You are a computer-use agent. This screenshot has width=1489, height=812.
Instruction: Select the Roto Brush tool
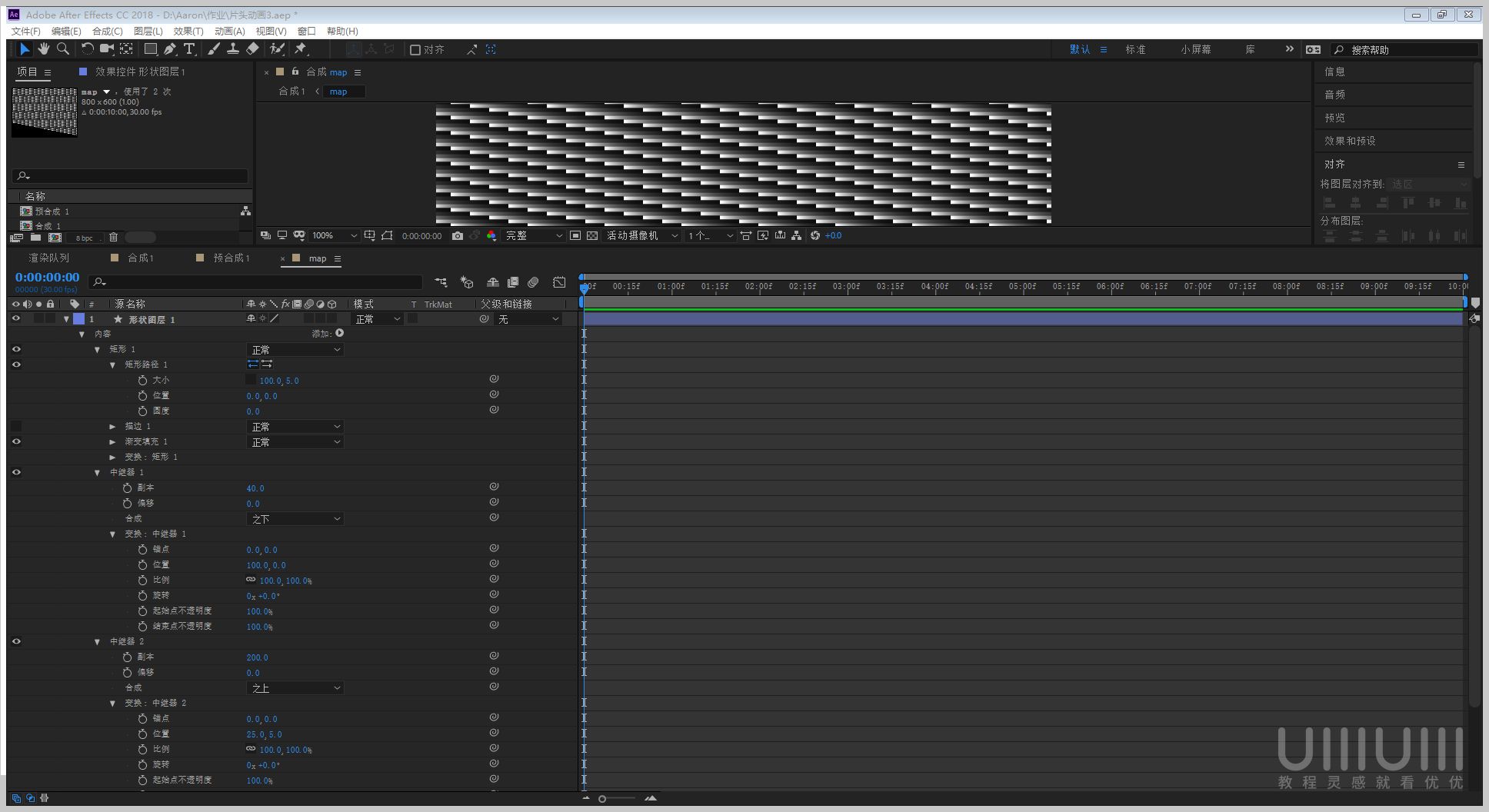tap(277, 49)
